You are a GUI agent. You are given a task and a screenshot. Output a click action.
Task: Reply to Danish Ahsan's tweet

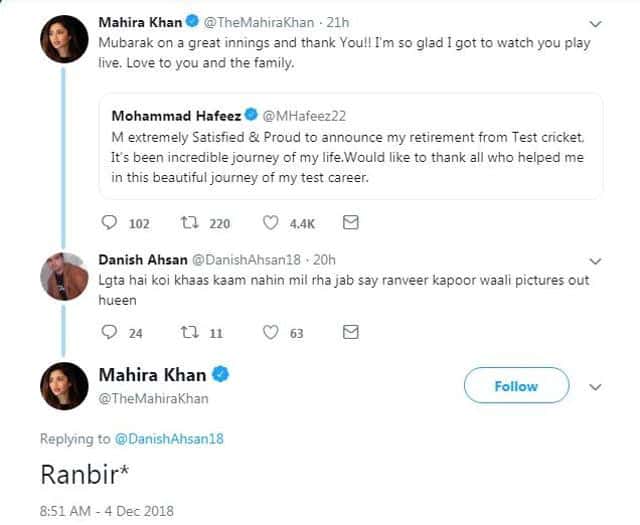click(110, 332)
